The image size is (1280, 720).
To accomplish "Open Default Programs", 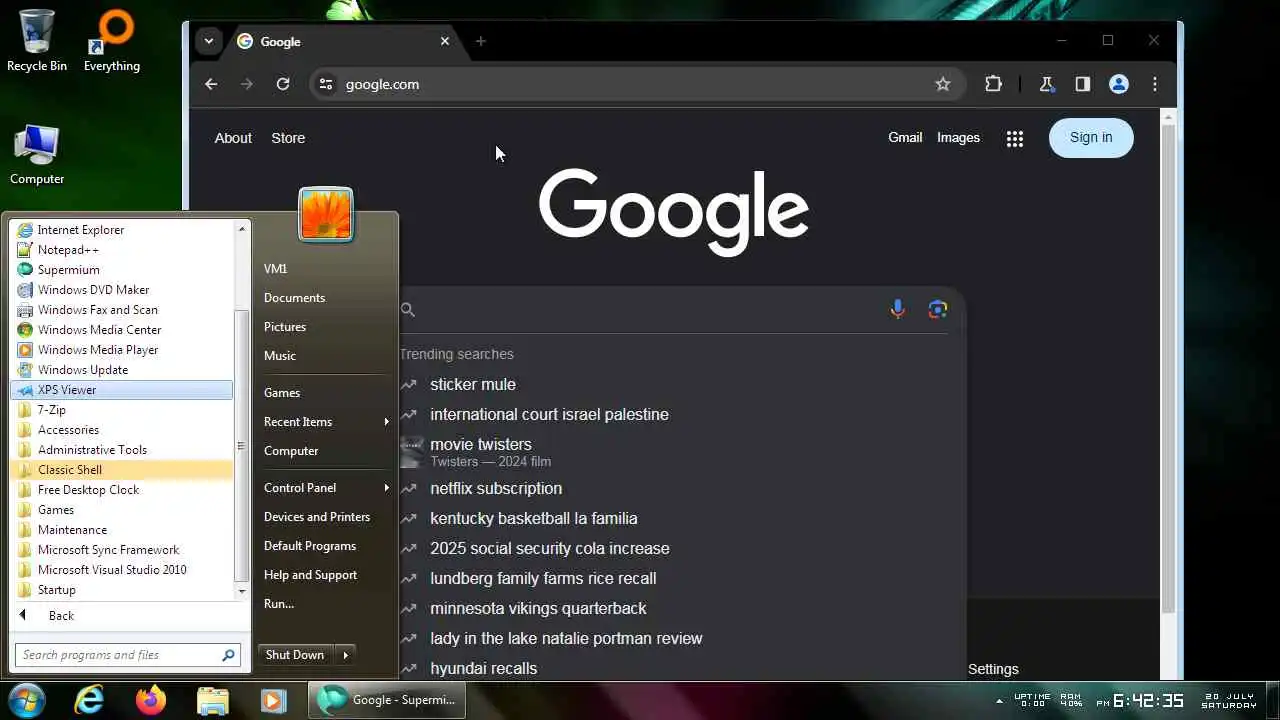I will pyautogui.click(x=310, y=546).
